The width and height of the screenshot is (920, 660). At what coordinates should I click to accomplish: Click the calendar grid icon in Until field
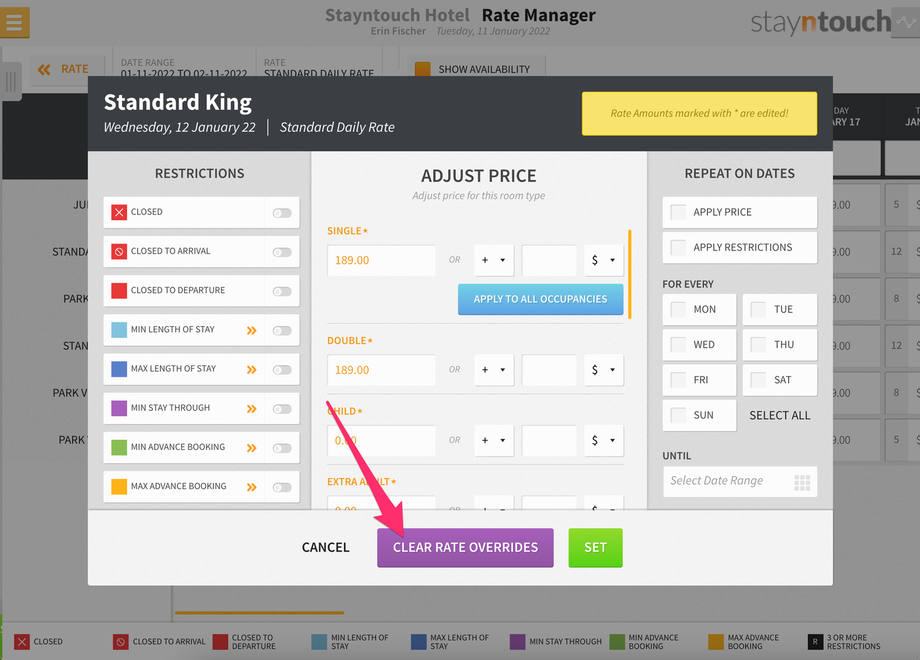pyautogui.click(x=802, y=482)
